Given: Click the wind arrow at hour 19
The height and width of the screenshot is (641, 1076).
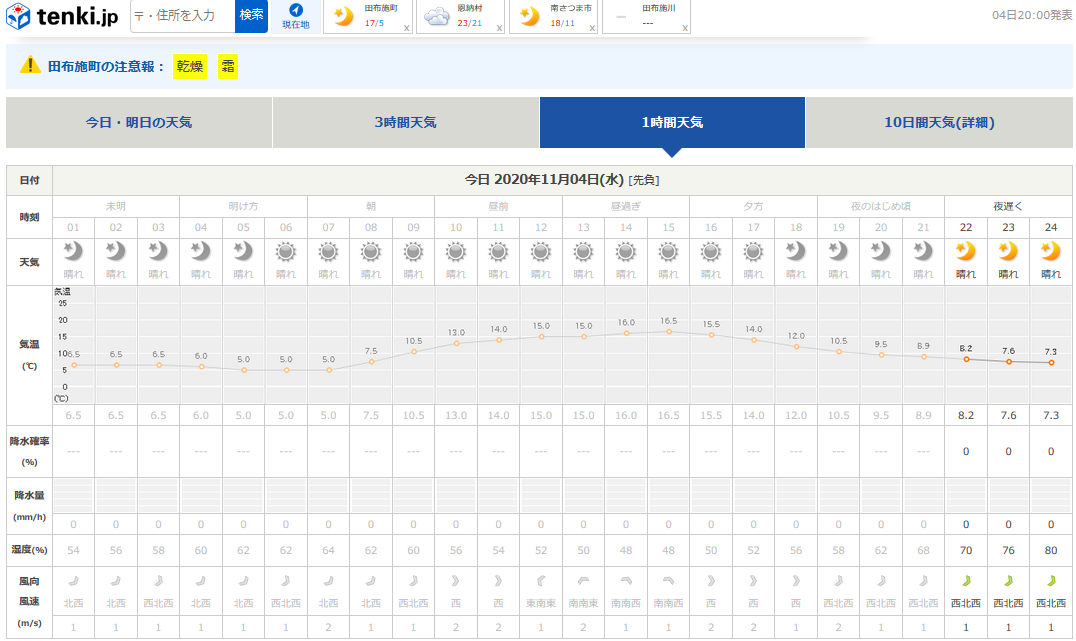Looking at the screenshot, I should pyautogui.click(x=839, y=581).
